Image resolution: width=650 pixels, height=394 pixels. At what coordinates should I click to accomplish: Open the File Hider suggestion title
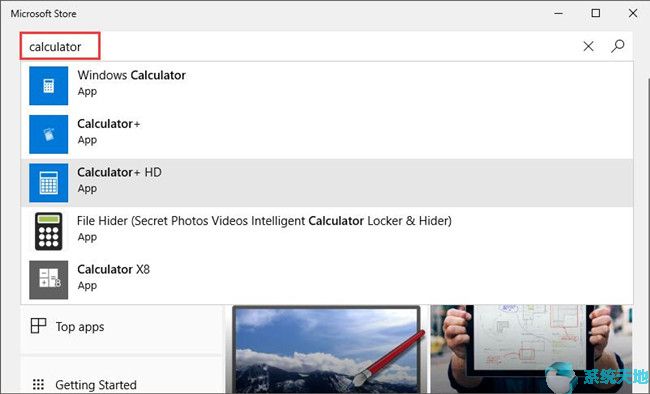click(264, 221)
